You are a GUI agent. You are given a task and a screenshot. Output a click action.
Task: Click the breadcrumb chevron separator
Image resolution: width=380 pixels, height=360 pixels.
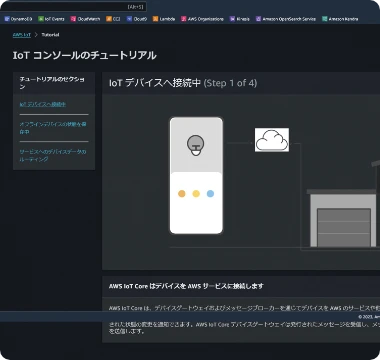click(36, 35)
